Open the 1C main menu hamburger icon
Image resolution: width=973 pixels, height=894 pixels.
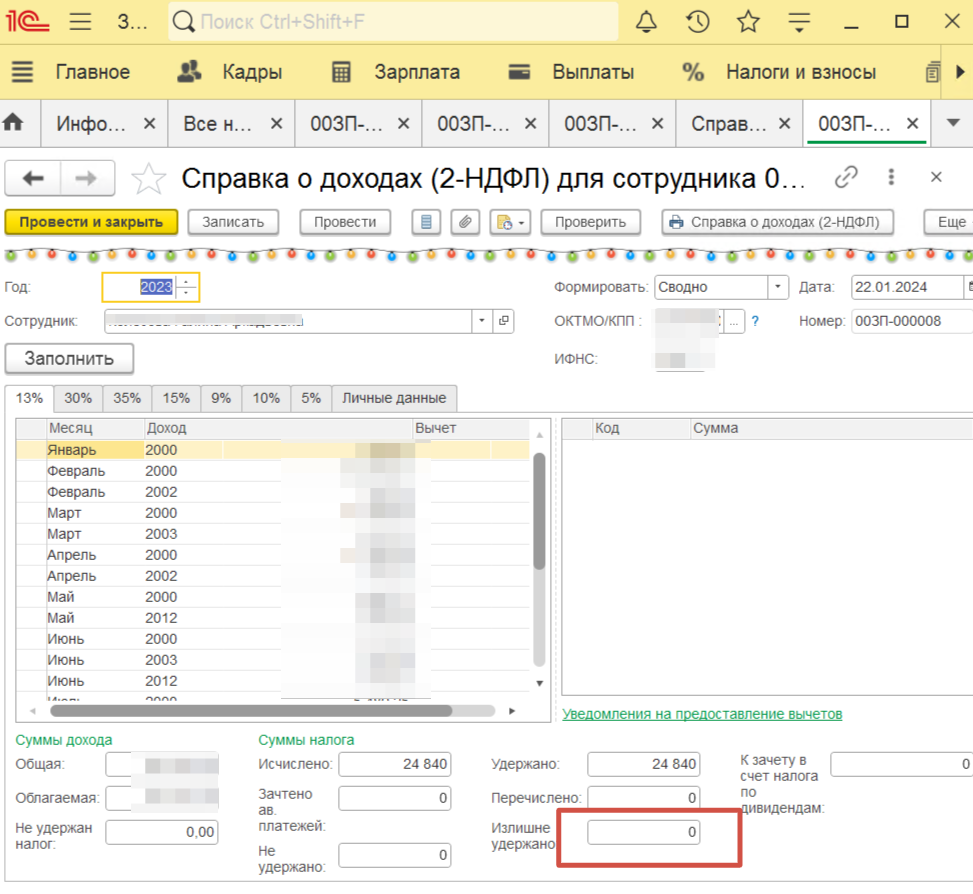(80, 22)
